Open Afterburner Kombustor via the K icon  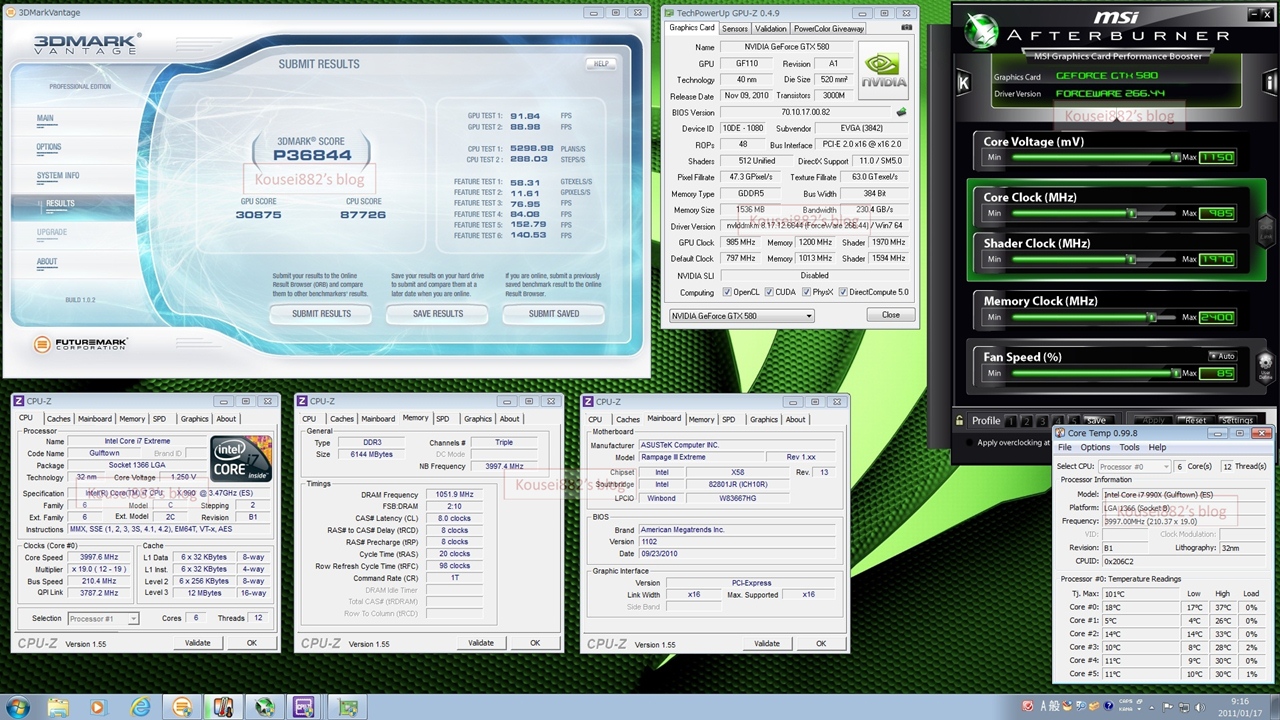[964, 84]
